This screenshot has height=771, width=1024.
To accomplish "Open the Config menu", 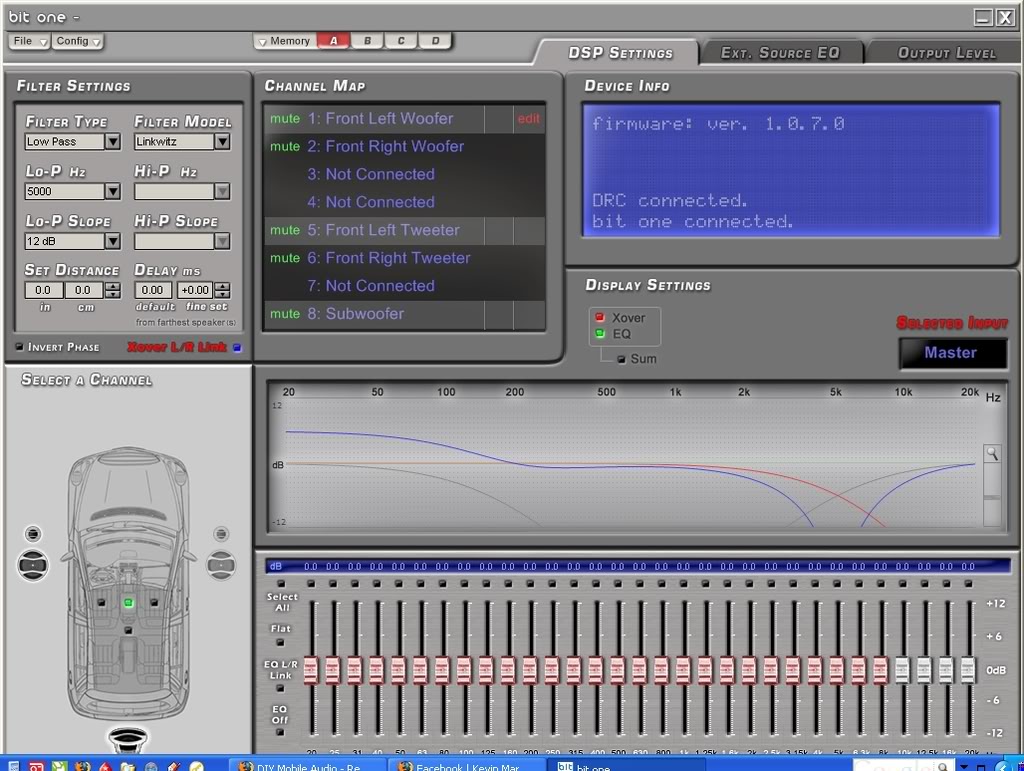I will pos(78,41).
